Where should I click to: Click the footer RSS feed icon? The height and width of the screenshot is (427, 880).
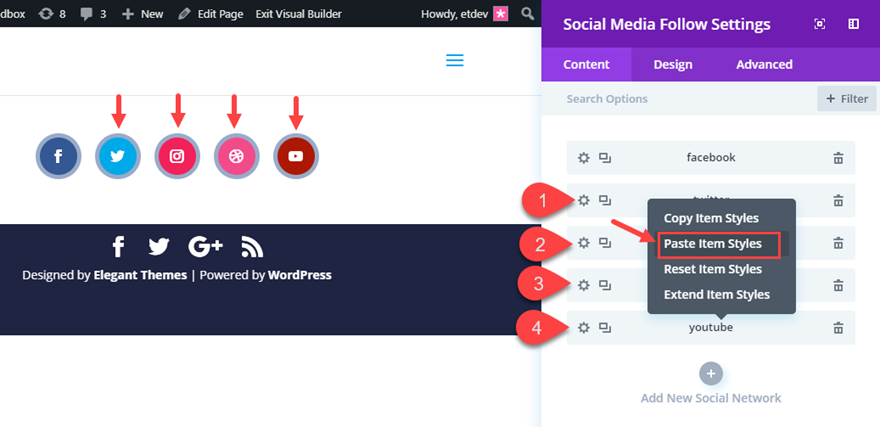[x=252, y=246]
